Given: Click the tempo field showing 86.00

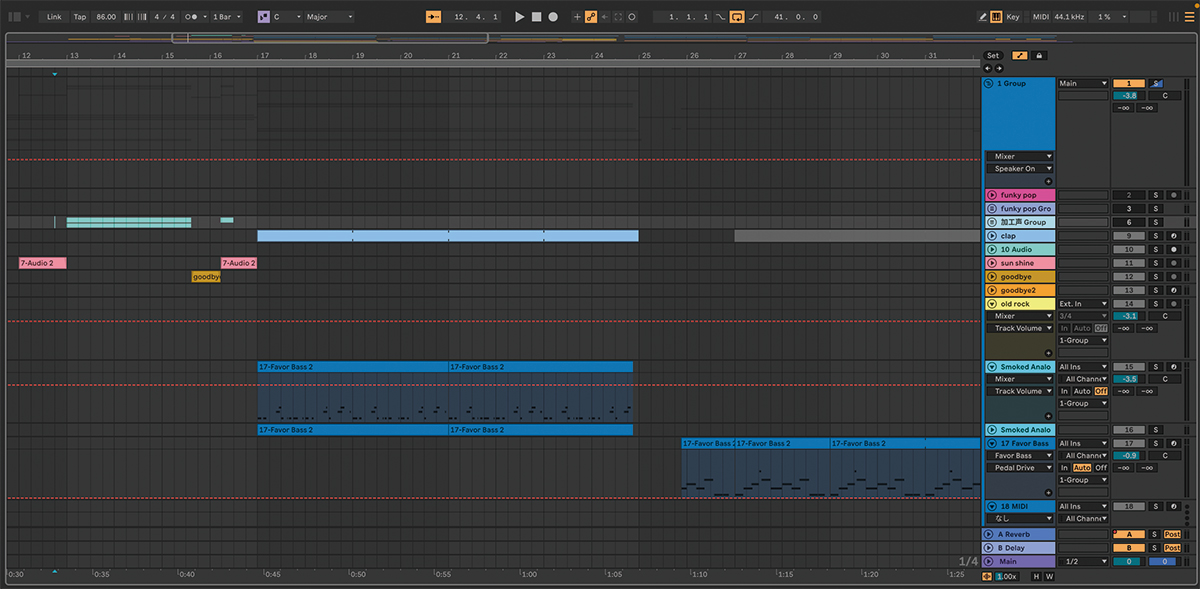Looking at the screenshot, I should [x=106, y=17].
